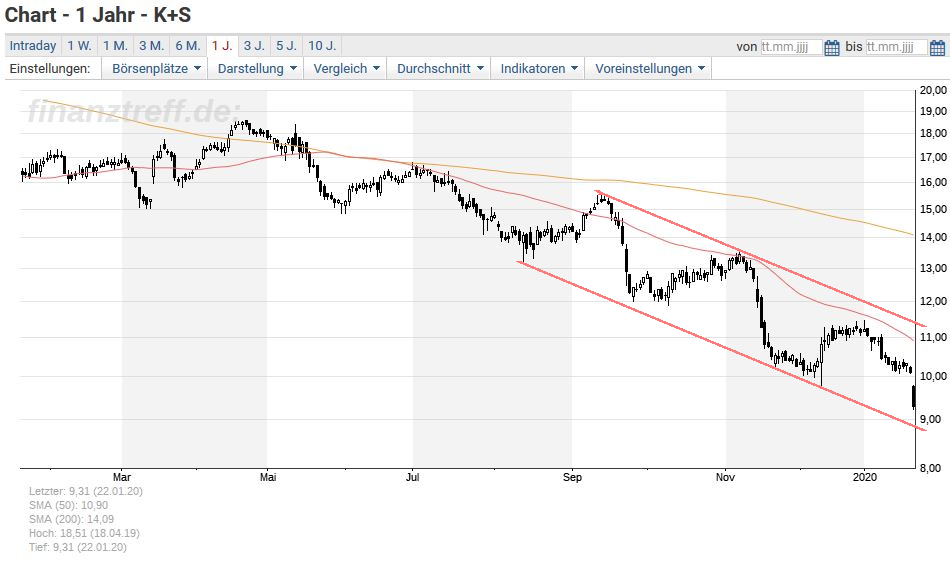
Task: Click the 'Mai' axis label
Action: 268,477
